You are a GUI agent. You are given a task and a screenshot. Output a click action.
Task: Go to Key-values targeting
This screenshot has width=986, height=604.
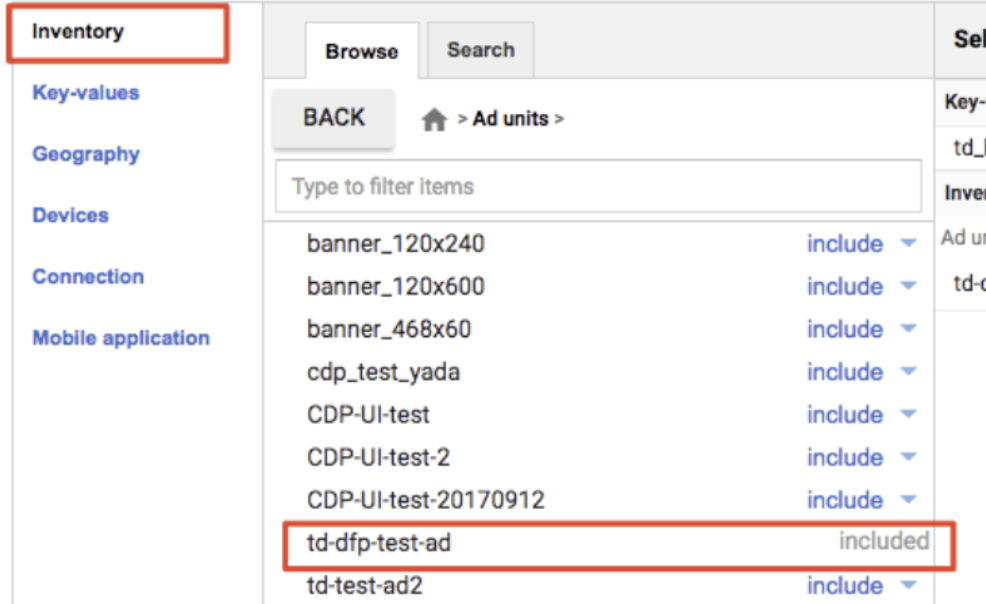tap(86, 93)
